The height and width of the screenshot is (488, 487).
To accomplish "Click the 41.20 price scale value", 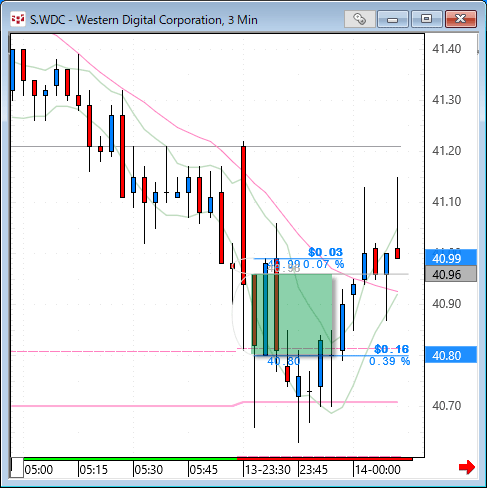I will coord(446,151).
